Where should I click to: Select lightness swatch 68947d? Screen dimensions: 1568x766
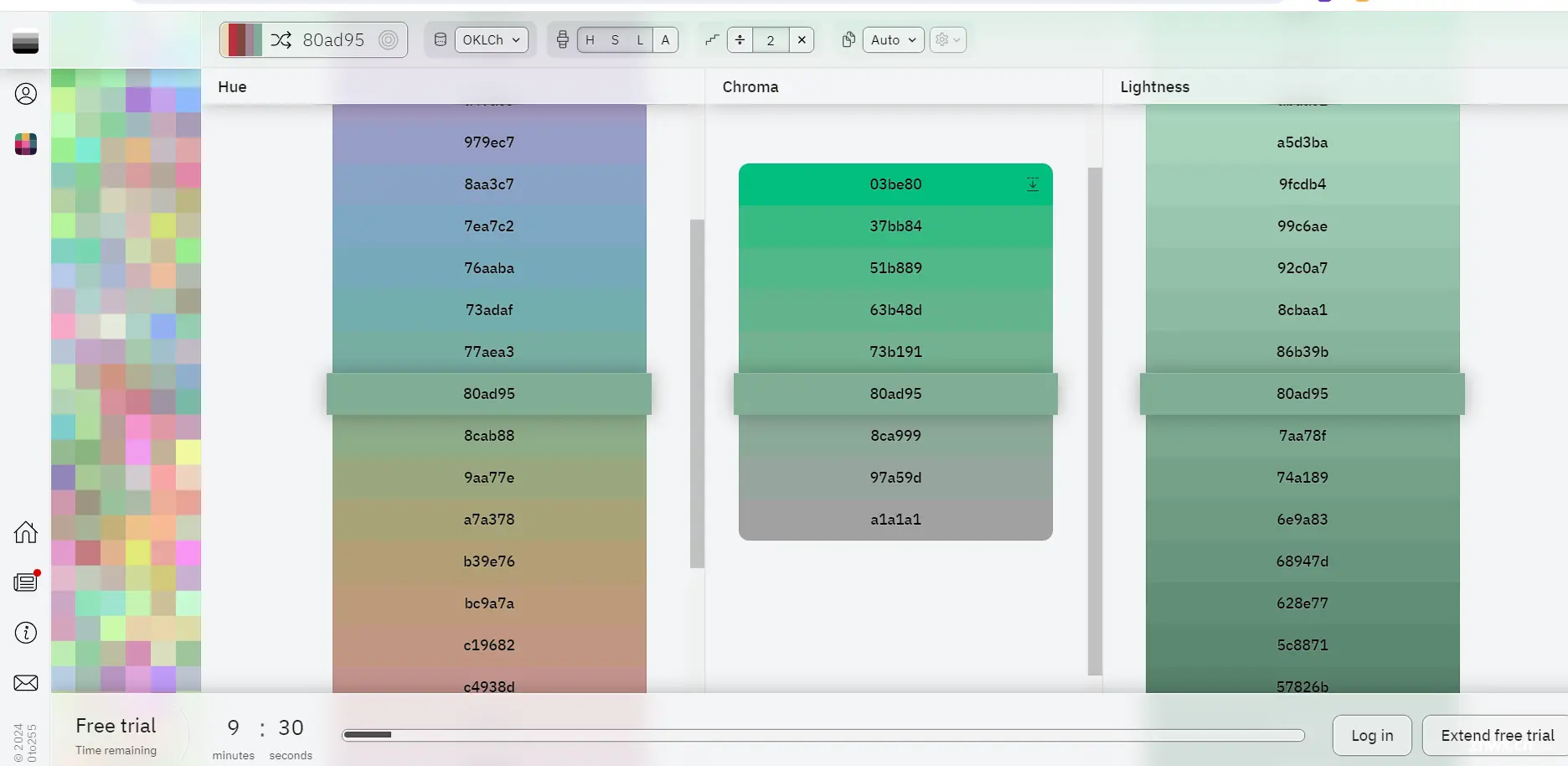point(1302,562)
